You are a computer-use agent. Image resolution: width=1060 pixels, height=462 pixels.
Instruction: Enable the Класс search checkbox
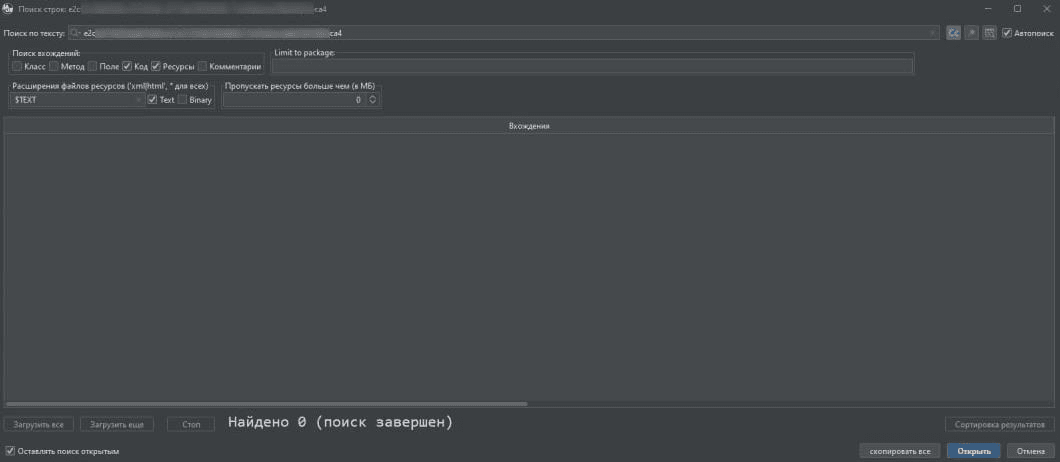pyautogui.click(x=17, y=66)
